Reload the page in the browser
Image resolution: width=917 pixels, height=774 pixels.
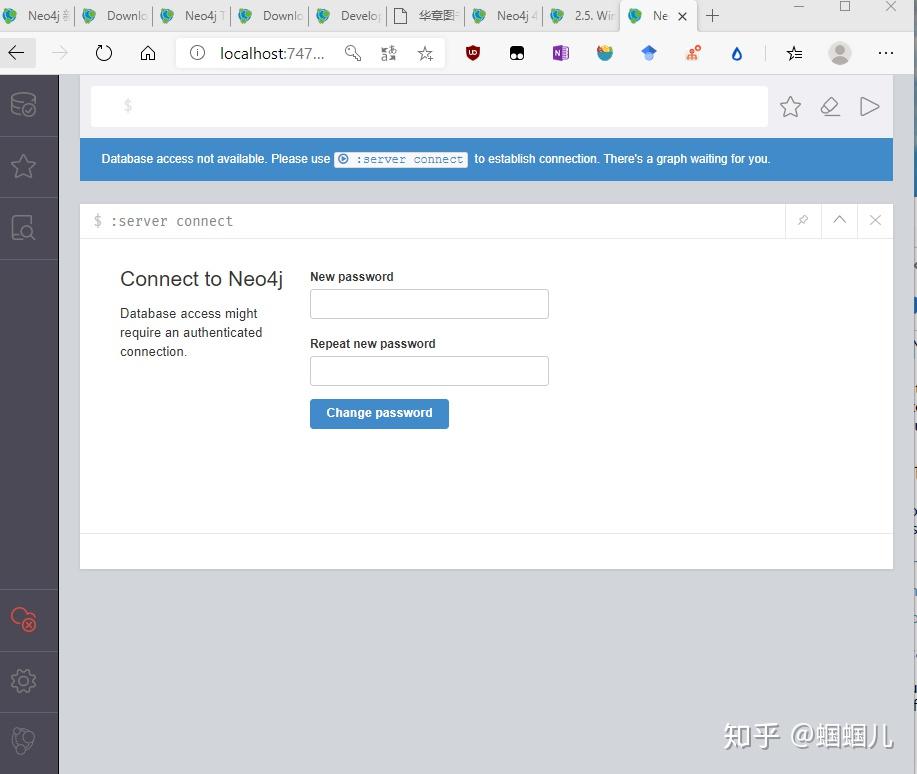click(x=104, y=54)
